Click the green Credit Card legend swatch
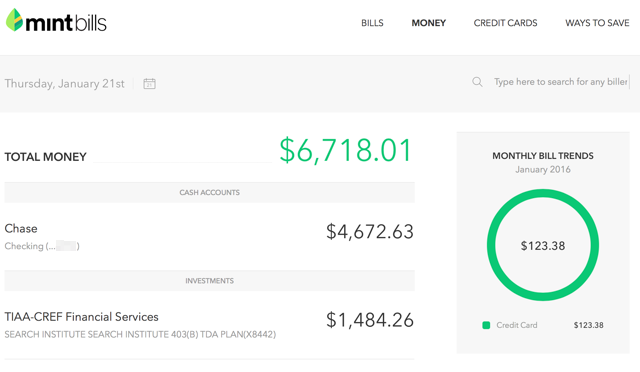 486,325
